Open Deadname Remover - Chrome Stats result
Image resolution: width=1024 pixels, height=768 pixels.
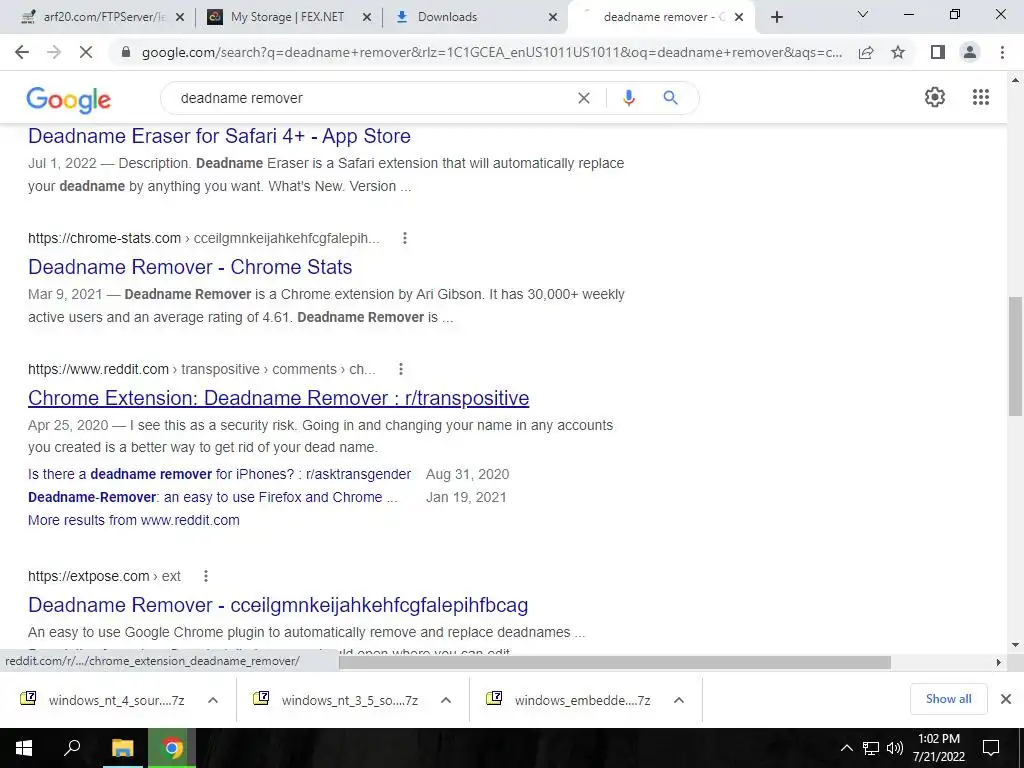pos(190,266)
